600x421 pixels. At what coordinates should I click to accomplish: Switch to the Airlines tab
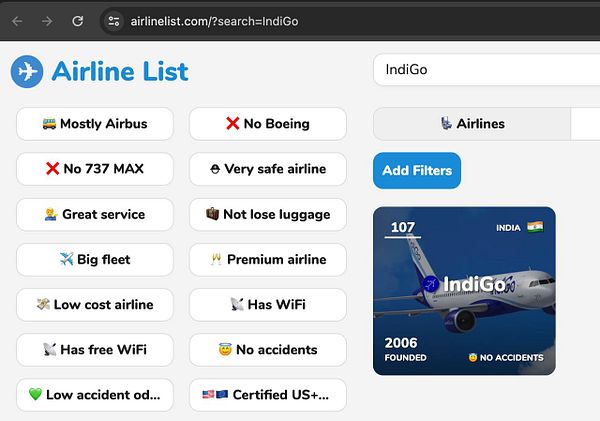pos(472,124)
